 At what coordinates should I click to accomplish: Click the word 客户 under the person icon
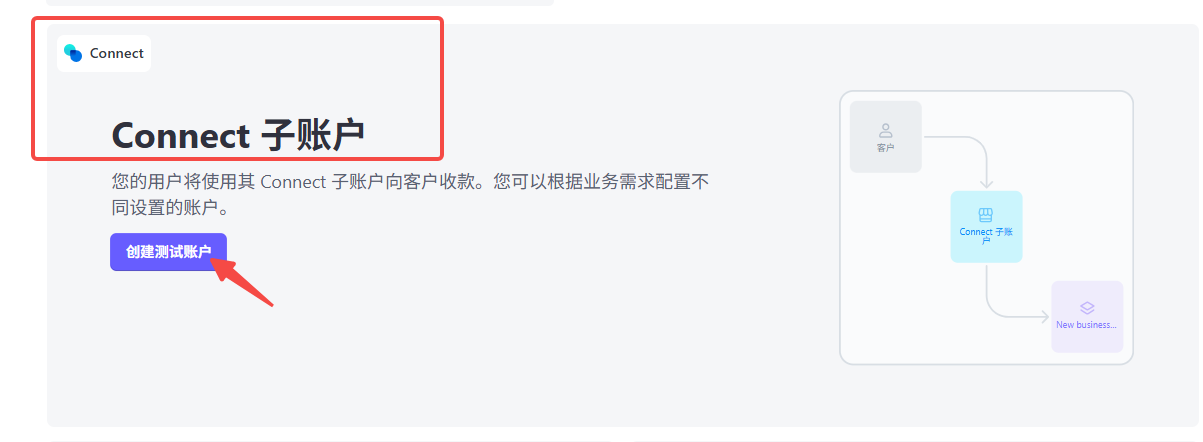click(x=885, y=148)
